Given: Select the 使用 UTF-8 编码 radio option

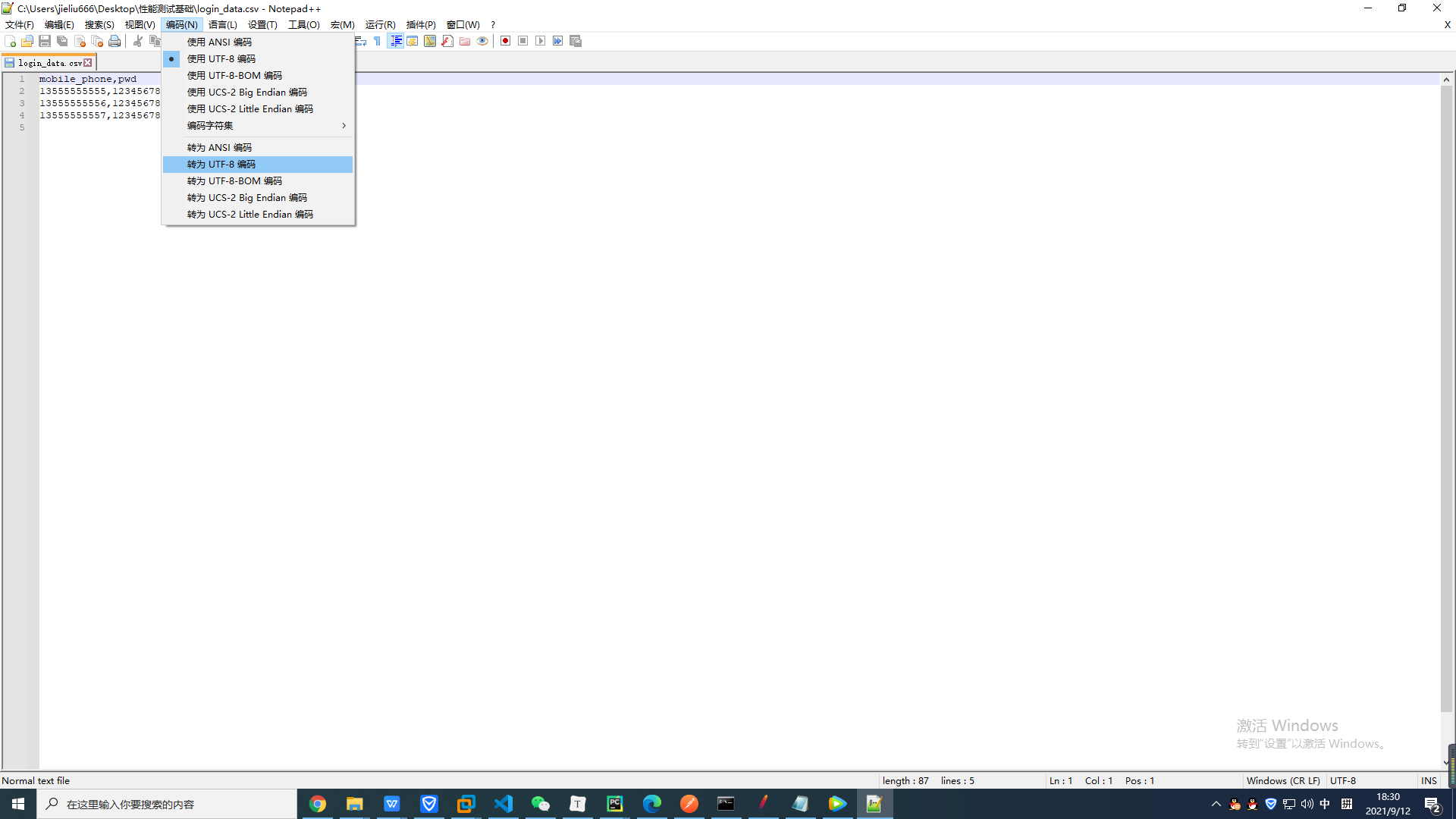Looking at the screenshot, I should pos(221,59).
